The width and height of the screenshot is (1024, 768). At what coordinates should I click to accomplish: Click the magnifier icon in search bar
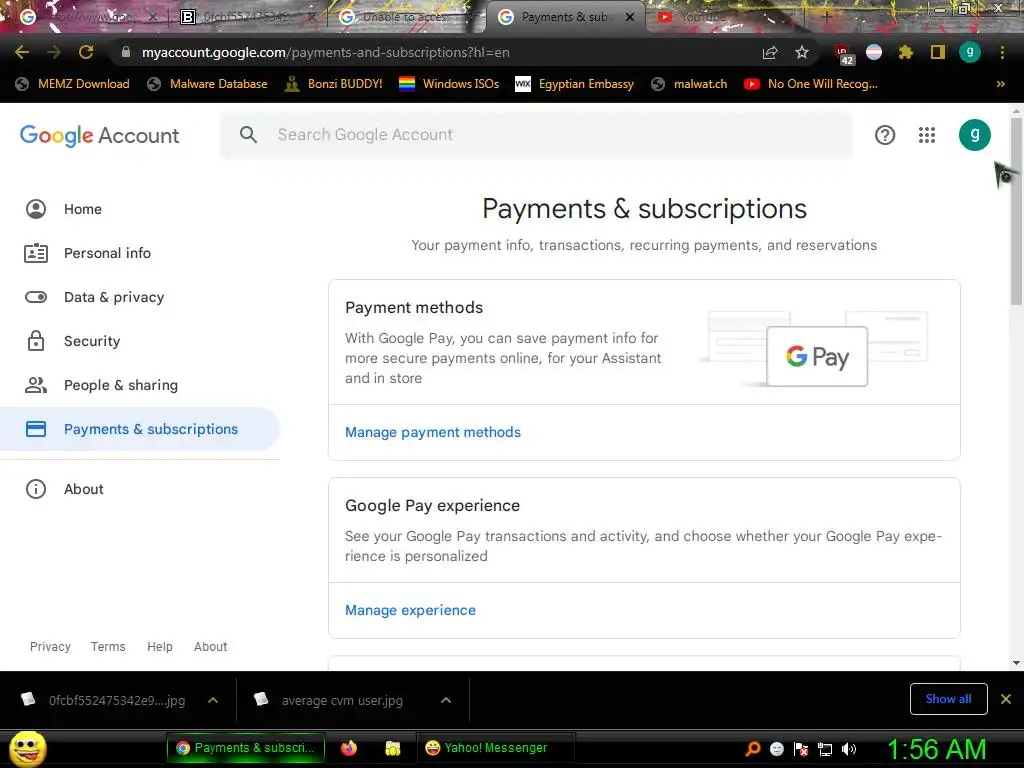click(248, 135)
